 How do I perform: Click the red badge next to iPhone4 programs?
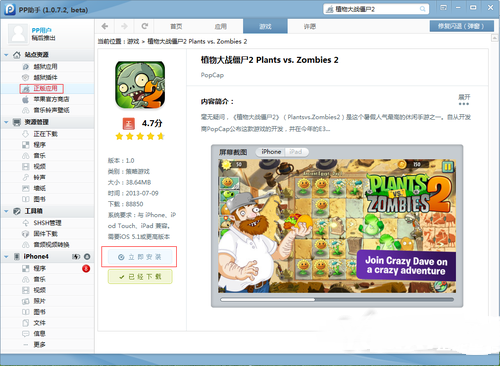coord(86,268)
